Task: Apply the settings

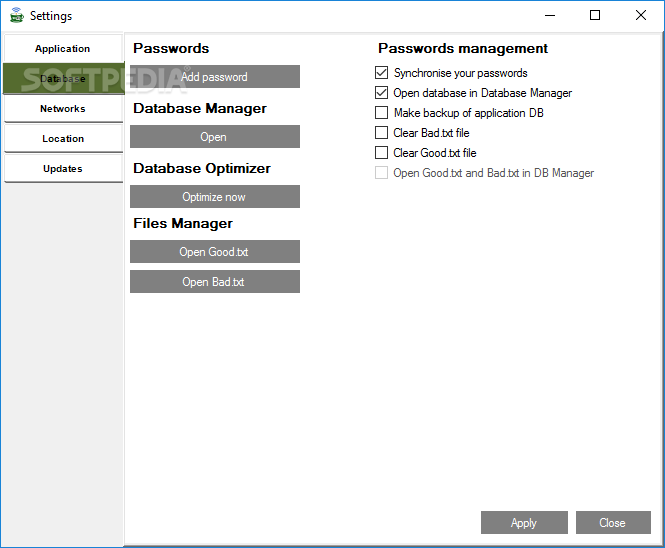Action: [524, 523]
